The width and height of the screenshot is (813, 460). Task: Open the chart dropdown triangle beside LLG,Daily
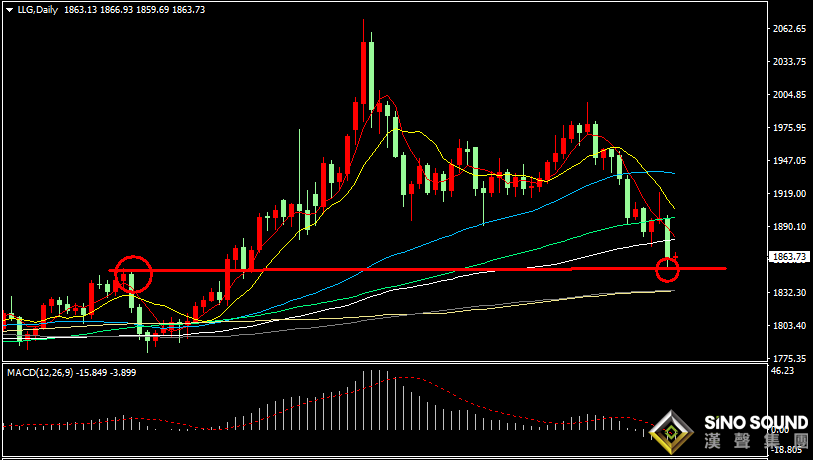(10, 10)
